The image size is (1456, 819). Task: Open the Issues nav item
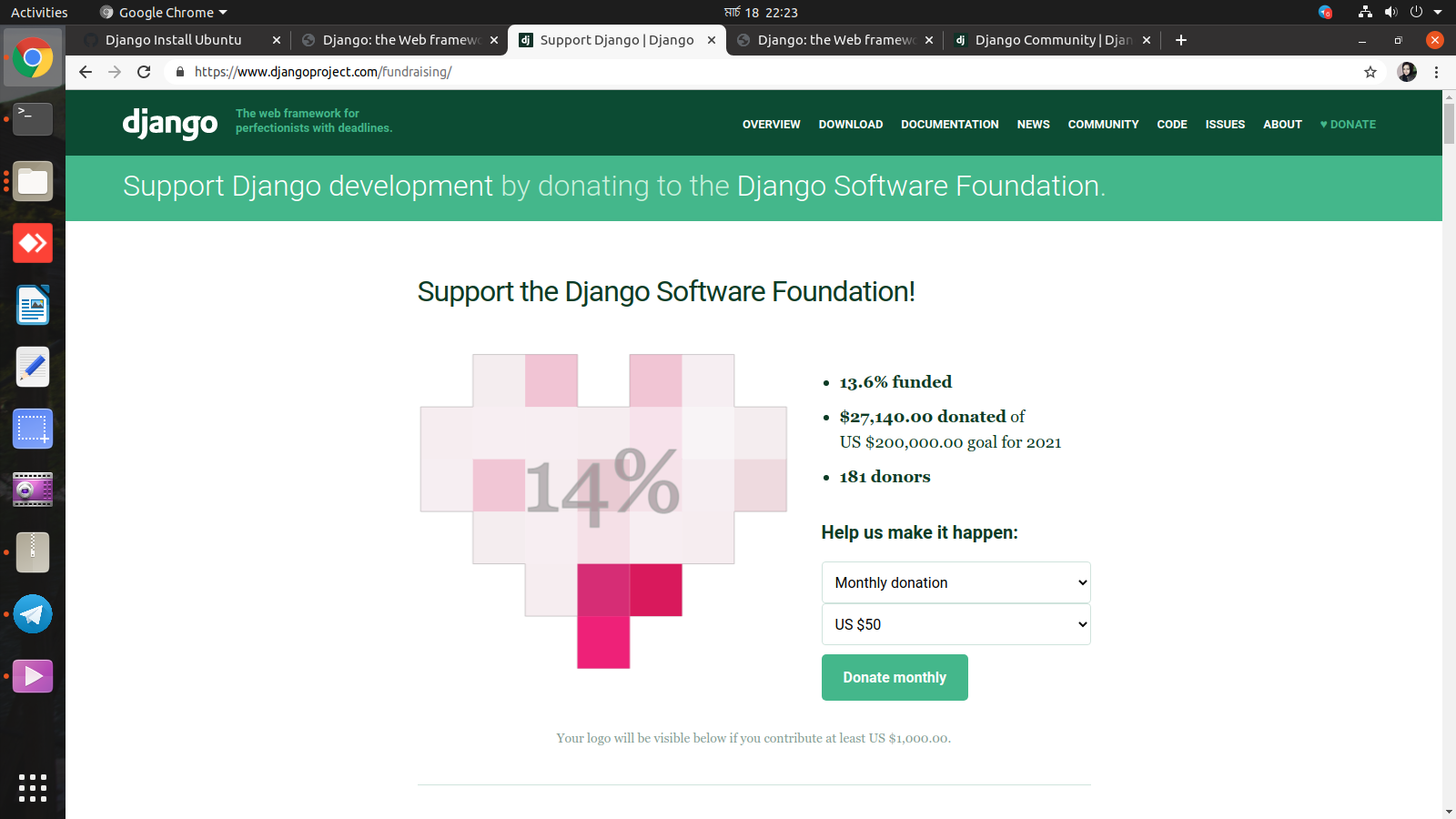1226,125
